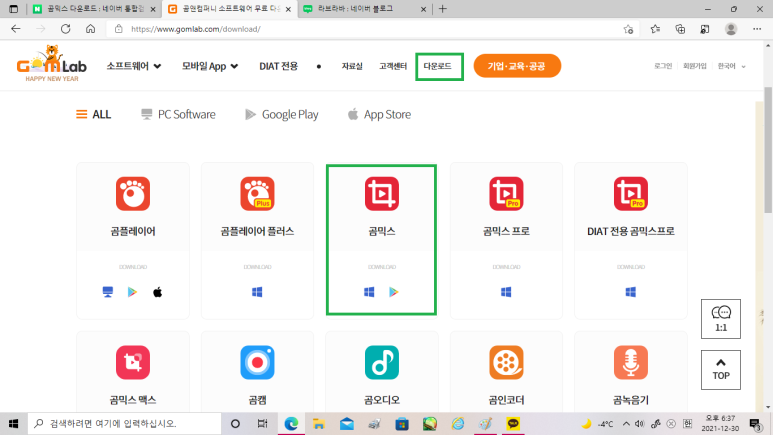Add this page to favorites star
This screenshot has width=773, height=435.
click(628, 29)
